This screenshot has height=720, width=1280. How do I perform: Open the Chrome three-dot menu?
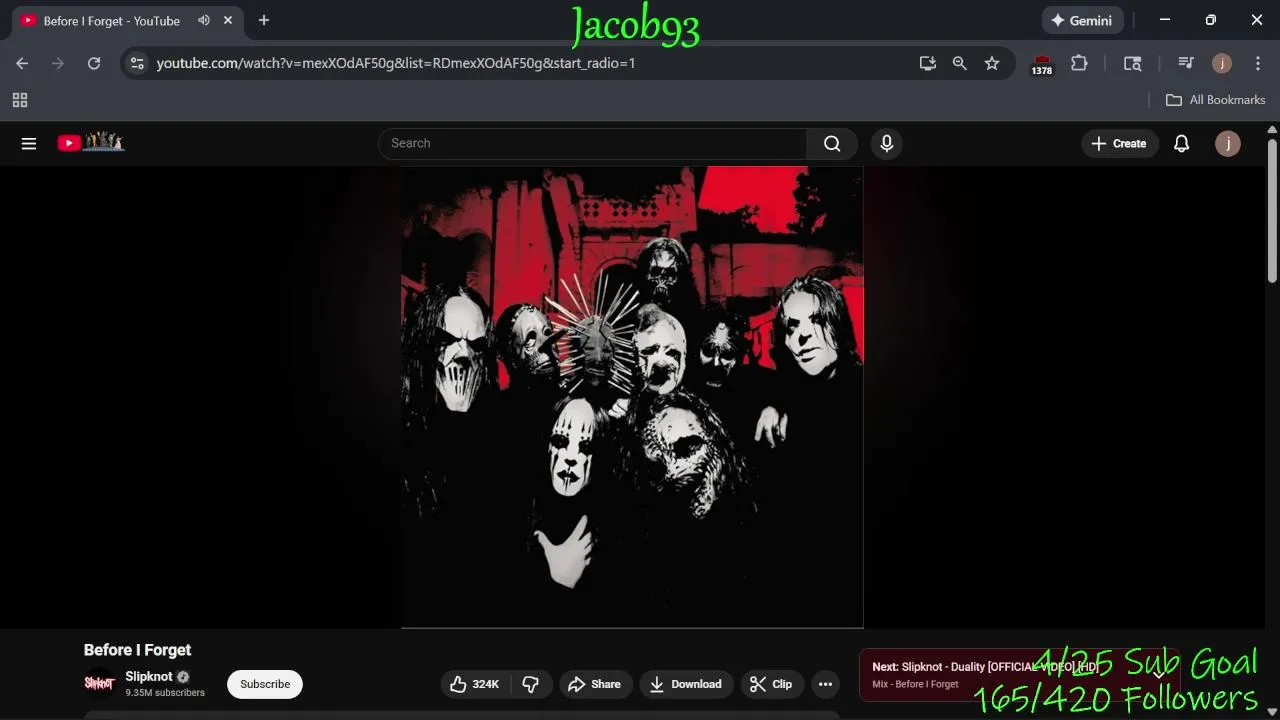1258,63
